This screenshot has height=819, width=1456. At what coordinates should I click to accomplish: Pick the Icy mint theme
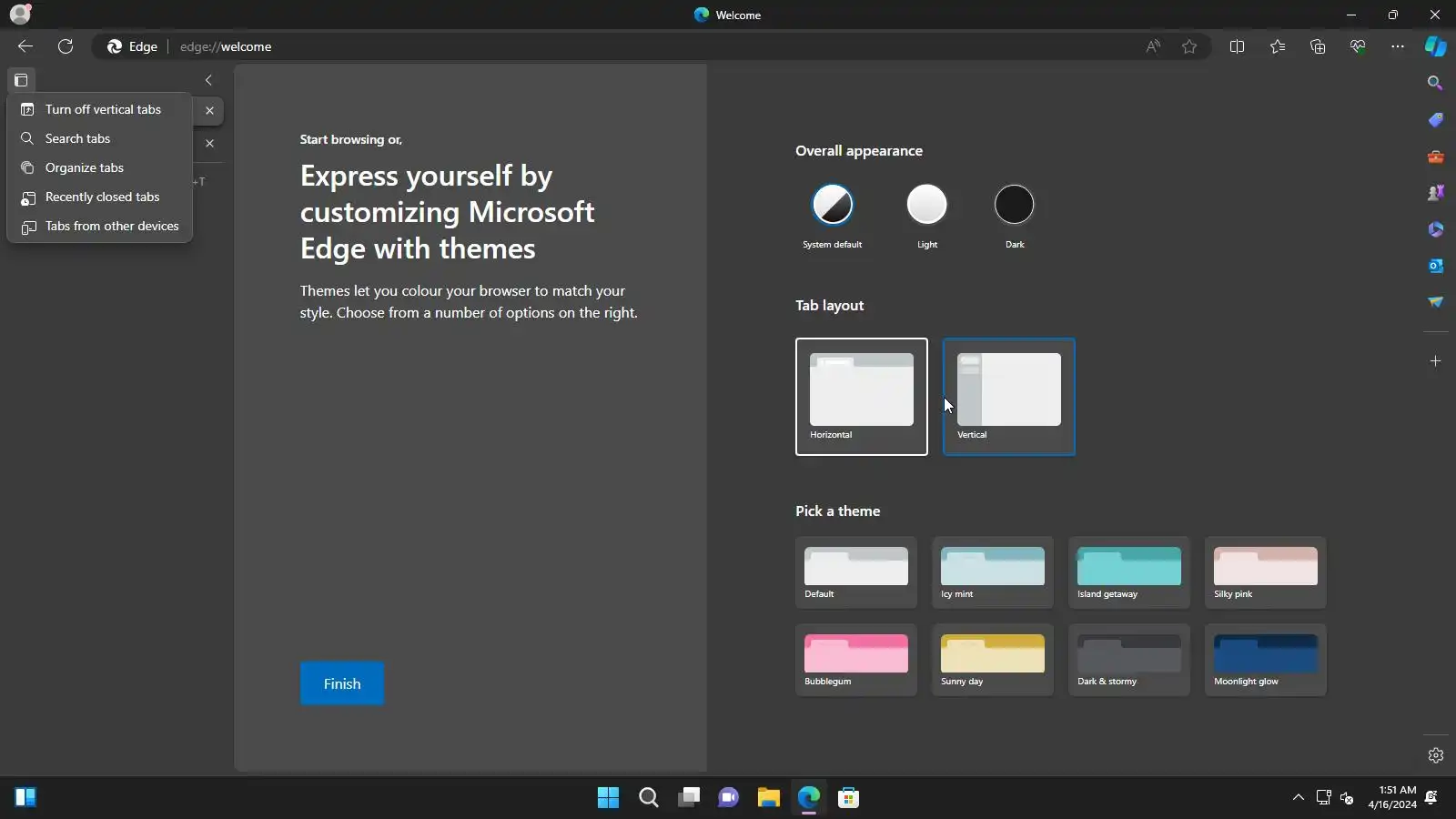tap(993, 572)
